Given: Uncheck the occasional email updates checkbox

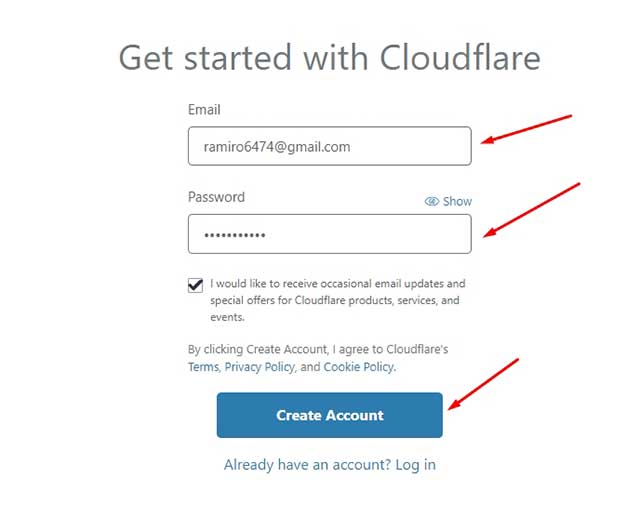Looking at the screenshot, I should coord(196,285).
